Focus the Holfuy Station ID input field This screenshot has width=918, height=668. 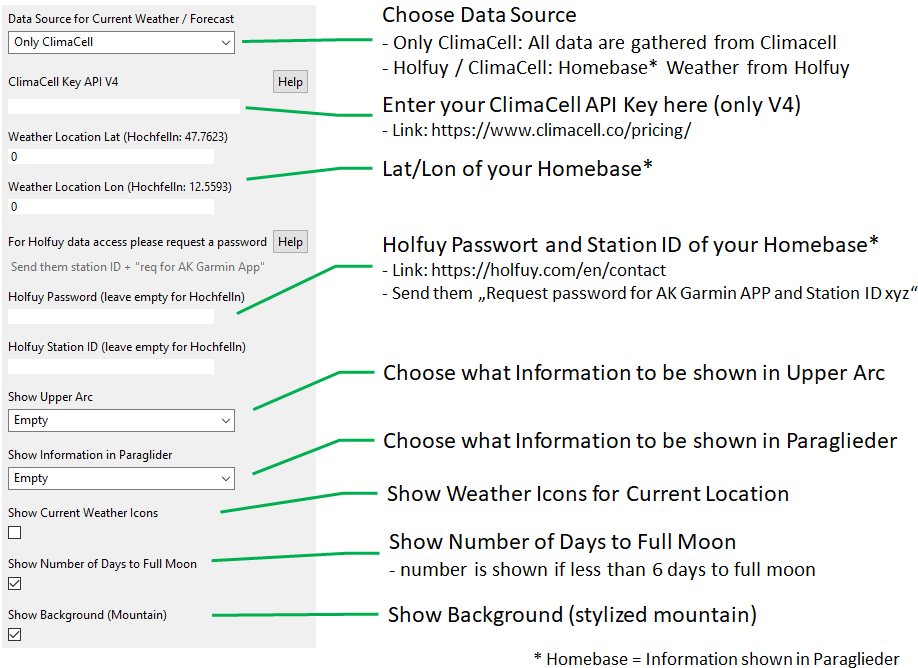[111, 366]
